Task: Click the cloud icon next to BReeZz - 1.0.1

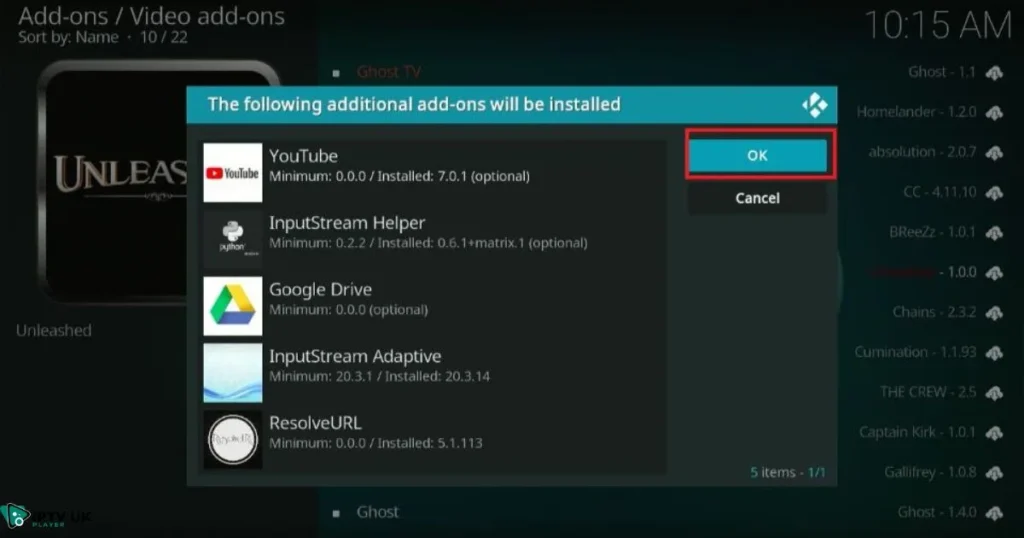Action: (994, 232)
